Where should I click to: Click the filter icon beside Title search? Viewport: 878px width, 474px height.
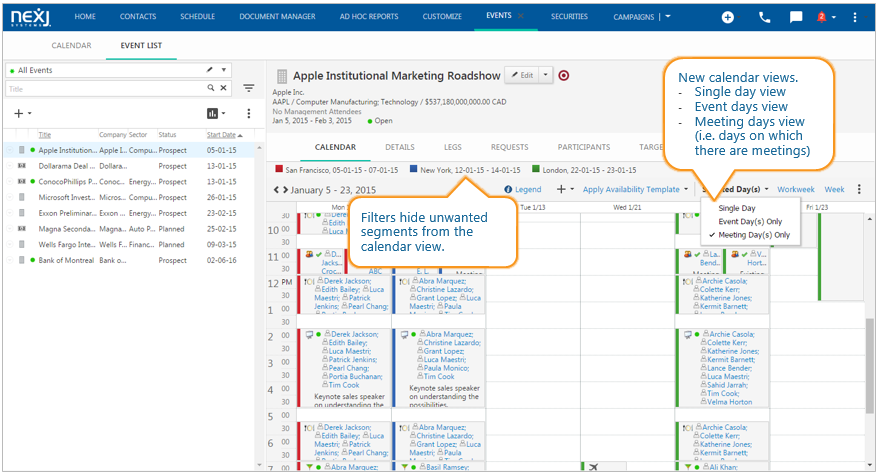click(249, 88)
